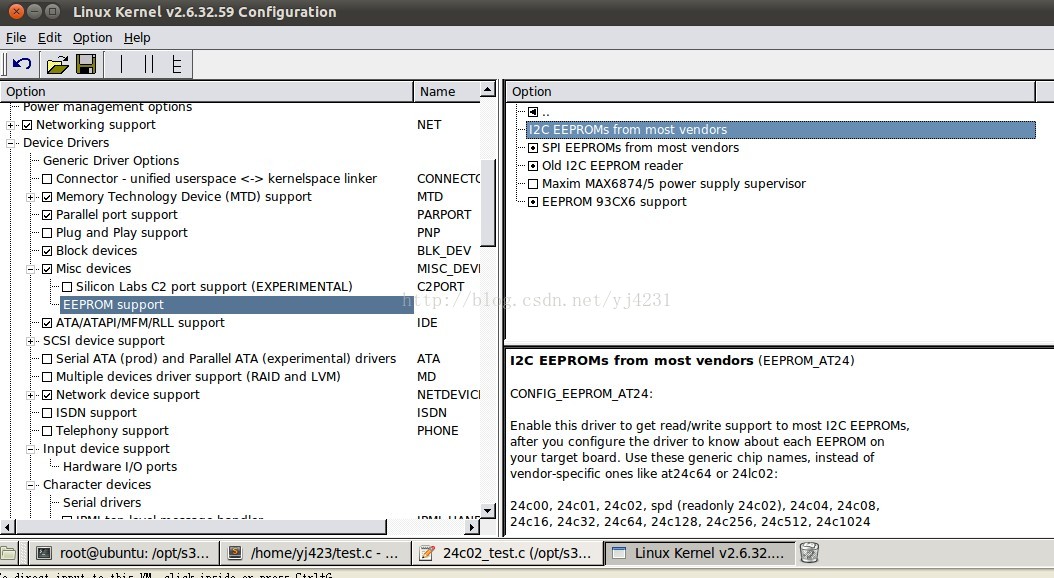Select Hardware I/O ports tree item
This screenshot has width=1054, height=578.
(120, 467)
